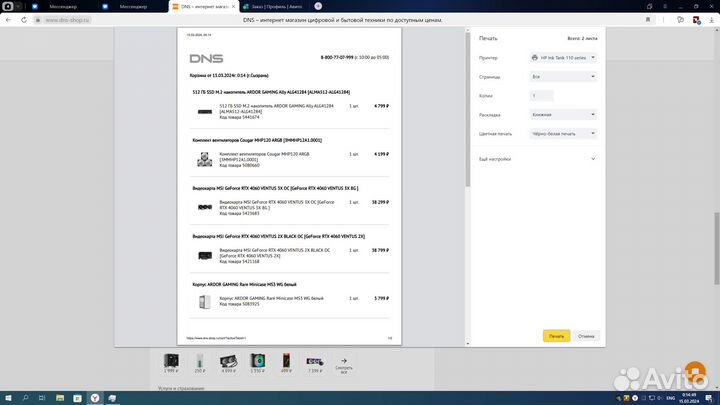Click the print preview vertical scrollbar

(467, 109)
